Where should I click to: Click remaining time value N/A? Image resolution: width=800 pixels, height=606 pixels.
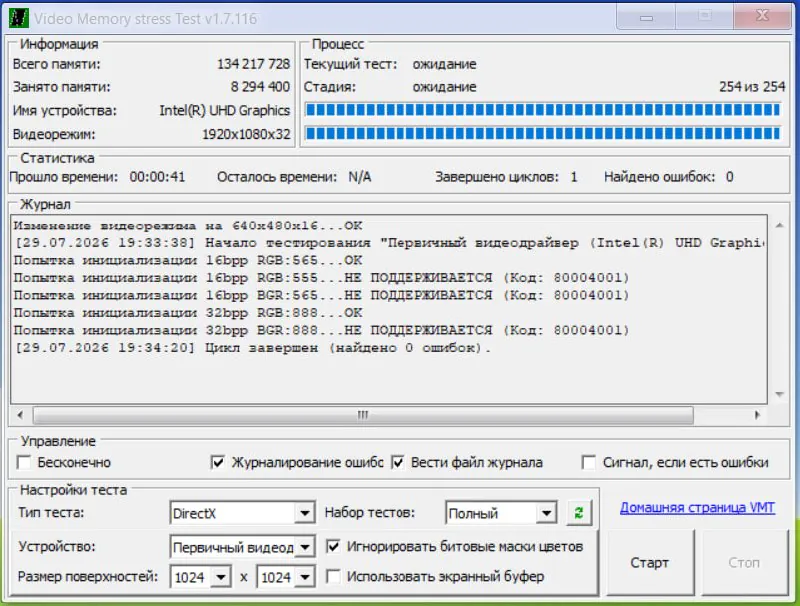tap(360, 177)
